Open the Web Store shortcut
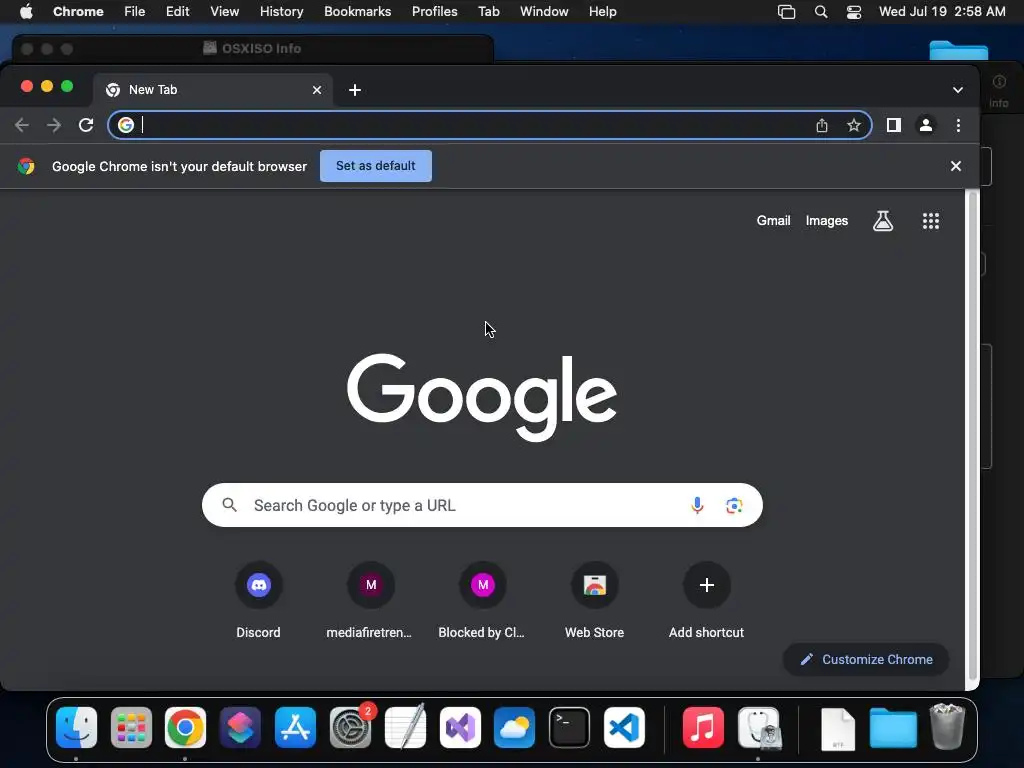The image size is (1024, 768). point(594,601)
